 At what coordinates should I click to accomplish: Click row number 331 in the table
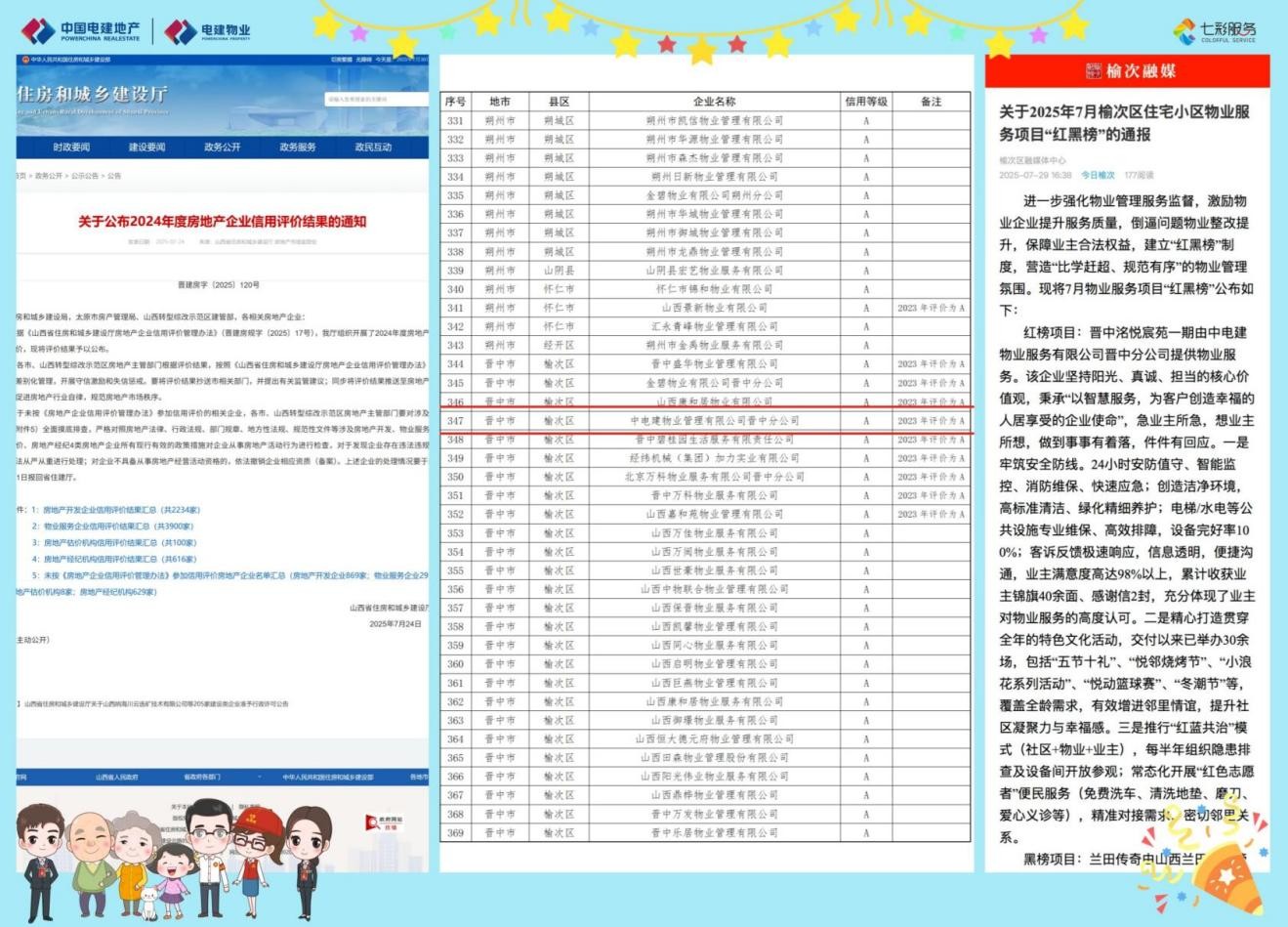pos(455,121)
